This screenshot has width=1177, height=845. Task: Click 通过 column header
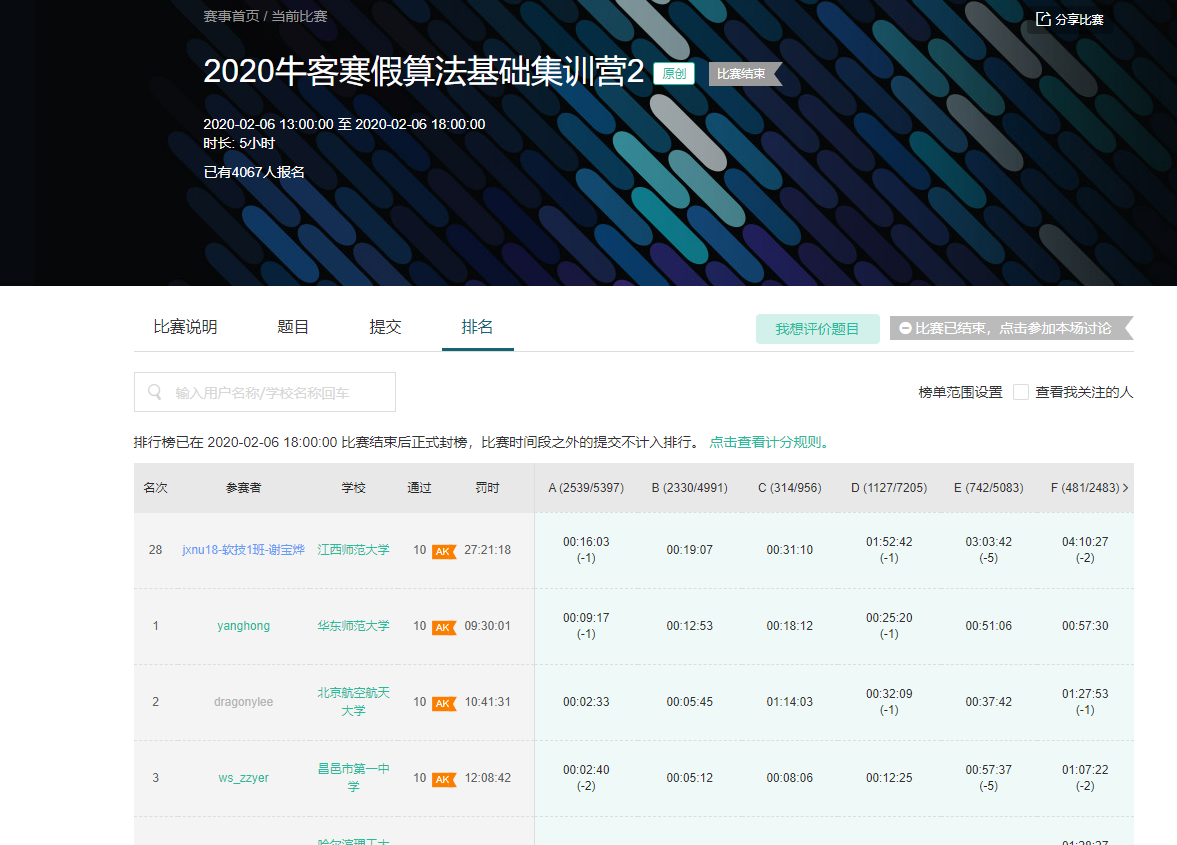[x=420, y=488]
